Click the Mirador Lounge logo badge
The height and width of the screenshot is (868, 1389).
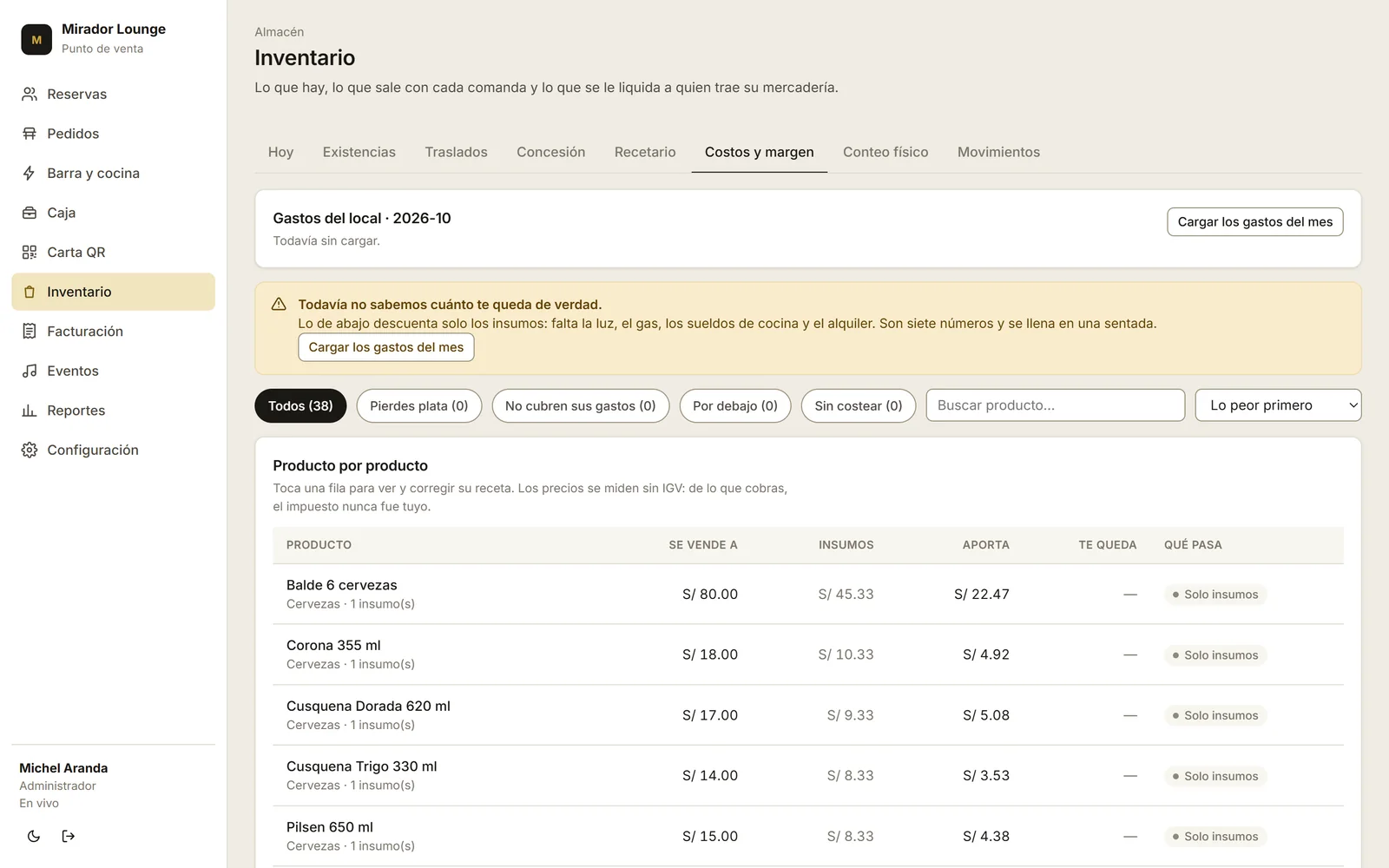click(x=36, y=39)
